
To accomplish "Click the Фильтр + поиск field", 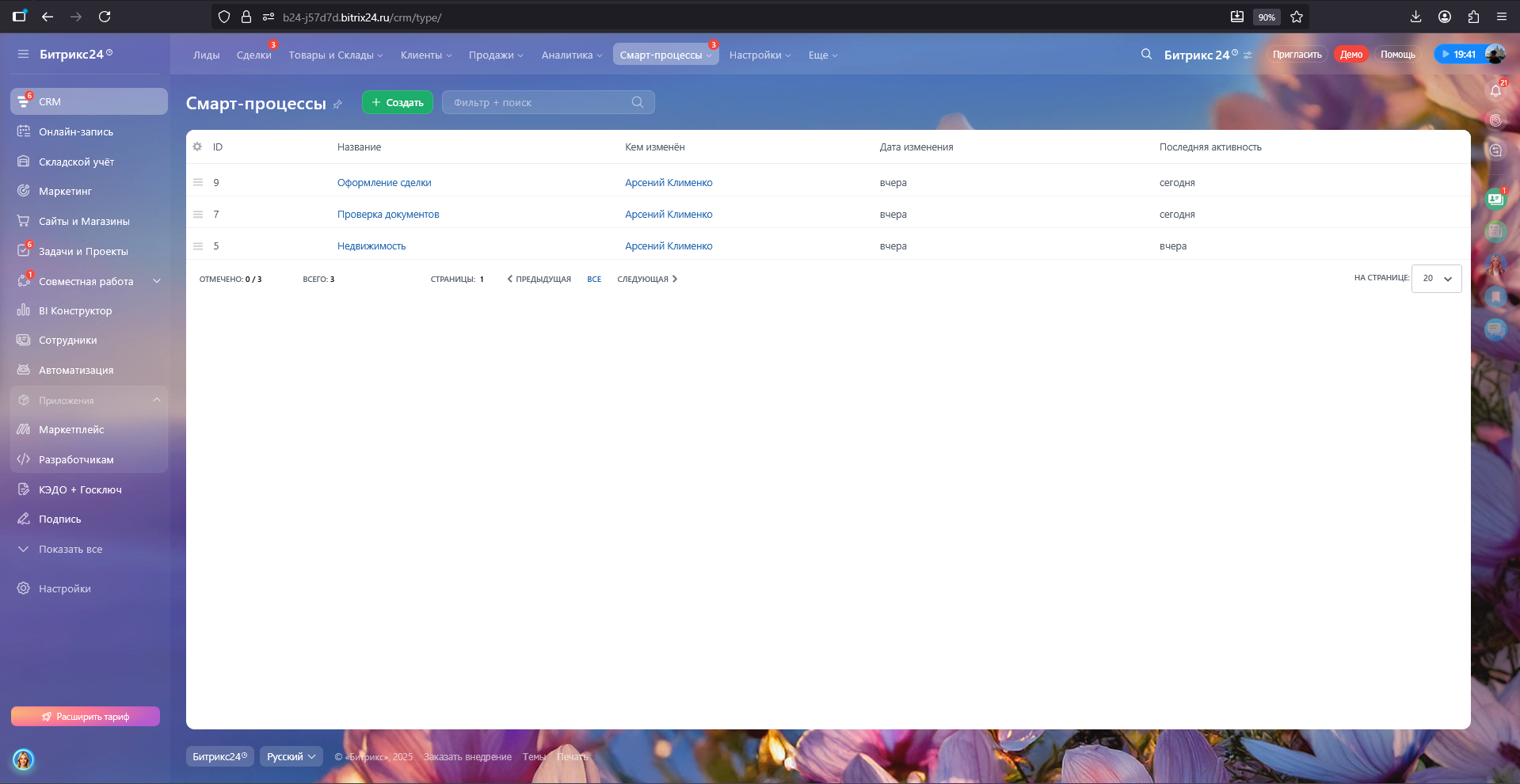I will click(x=548, y=102).
